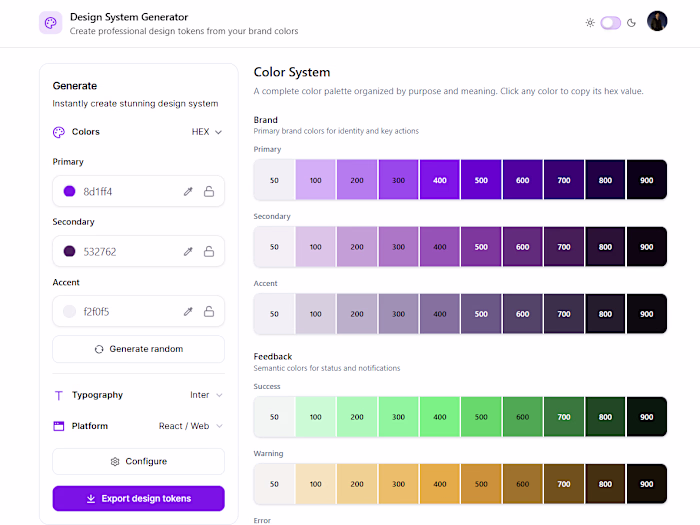
Task: Copy Warning 900 swatch
Action: pos(647,484)
